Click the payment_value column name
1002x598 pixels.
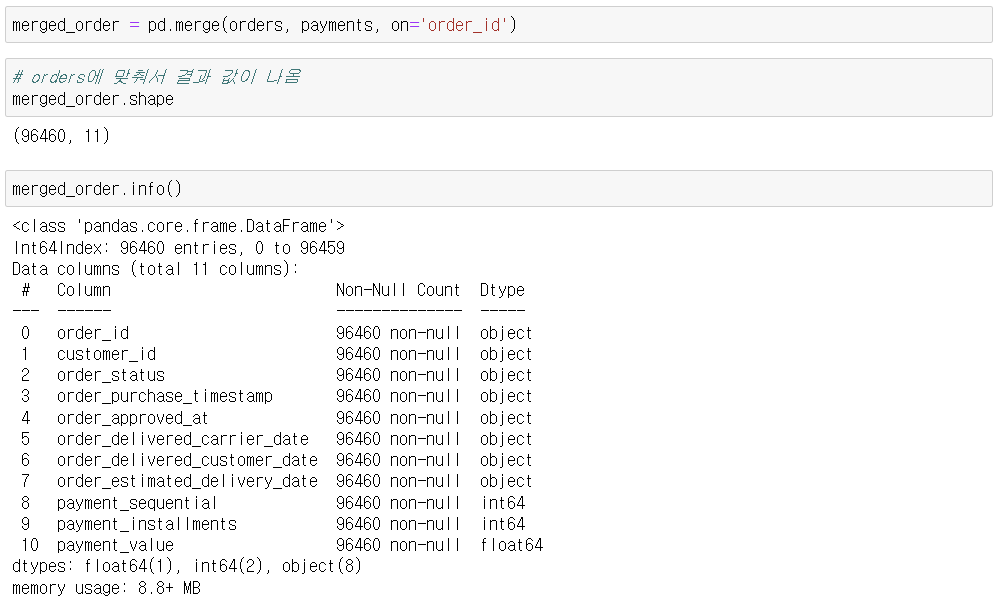click(x=115, y=545)
